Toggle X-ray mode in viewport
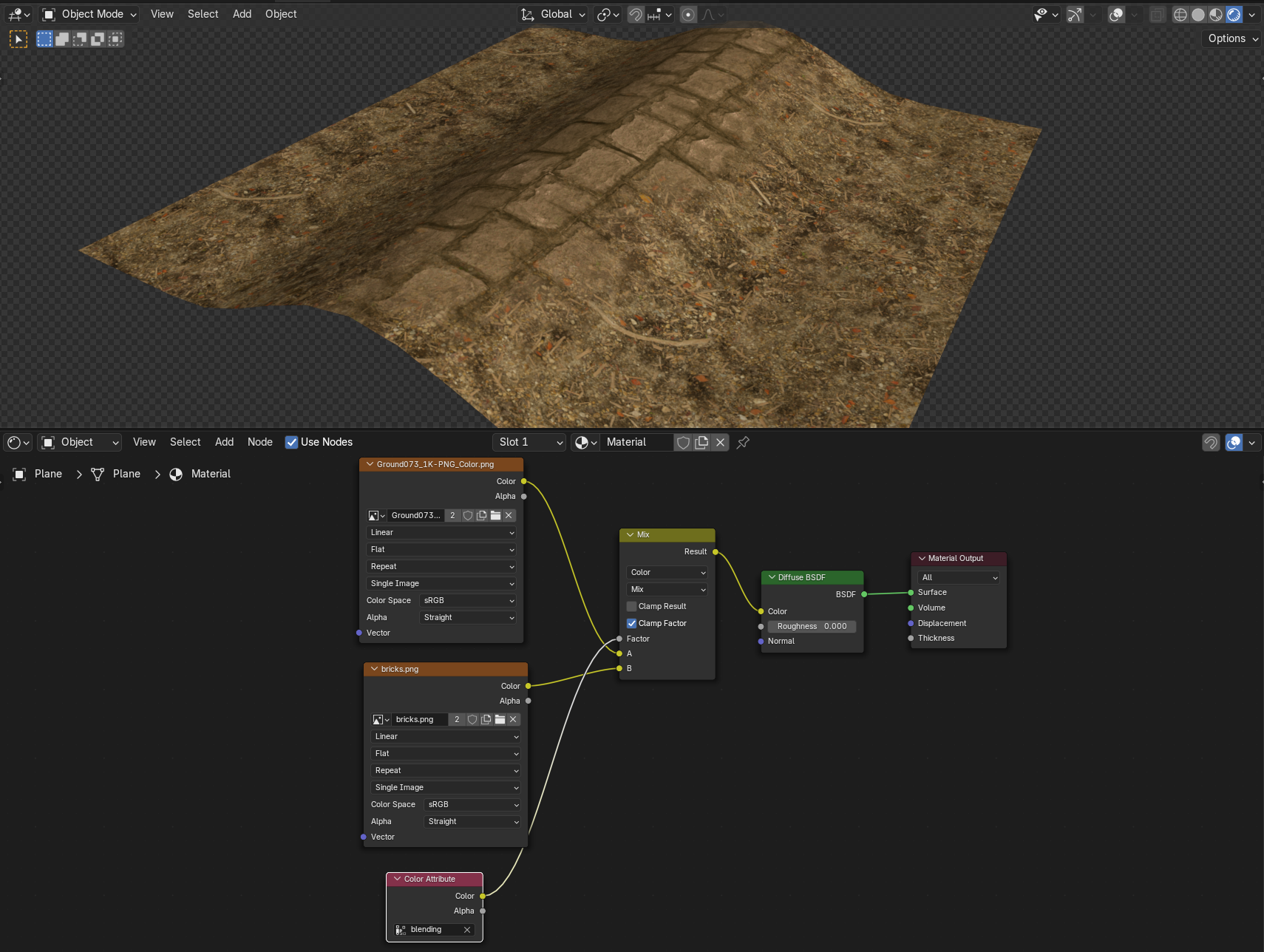 pos(1158,15)
